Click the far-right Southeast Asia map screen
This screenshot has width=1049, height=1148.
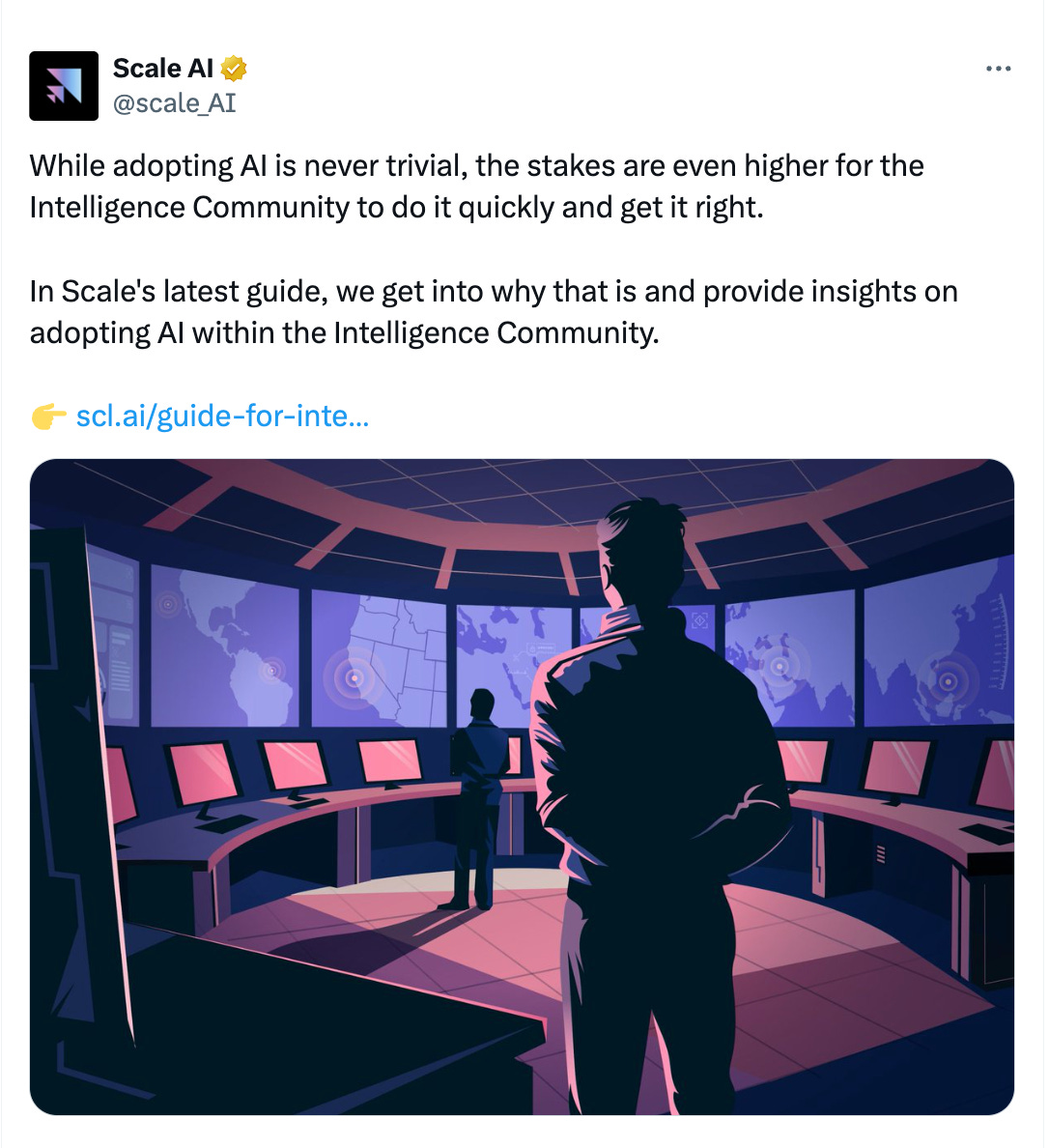939,642
